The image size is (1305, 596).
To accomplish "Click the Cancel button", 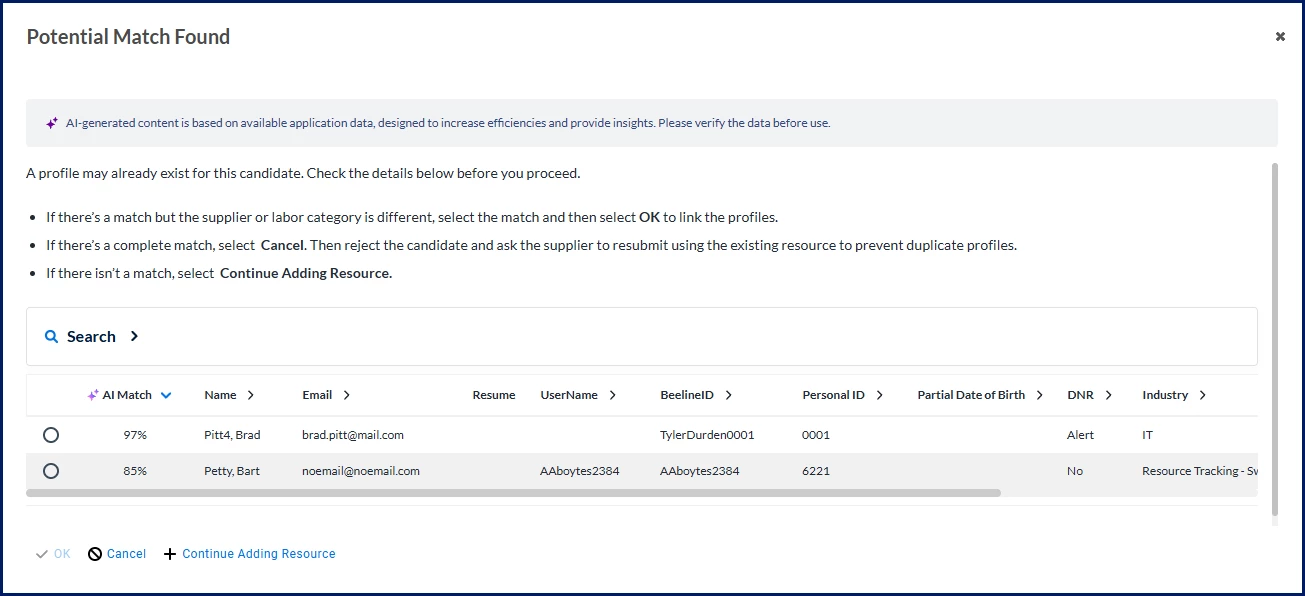I will point(117,554).
